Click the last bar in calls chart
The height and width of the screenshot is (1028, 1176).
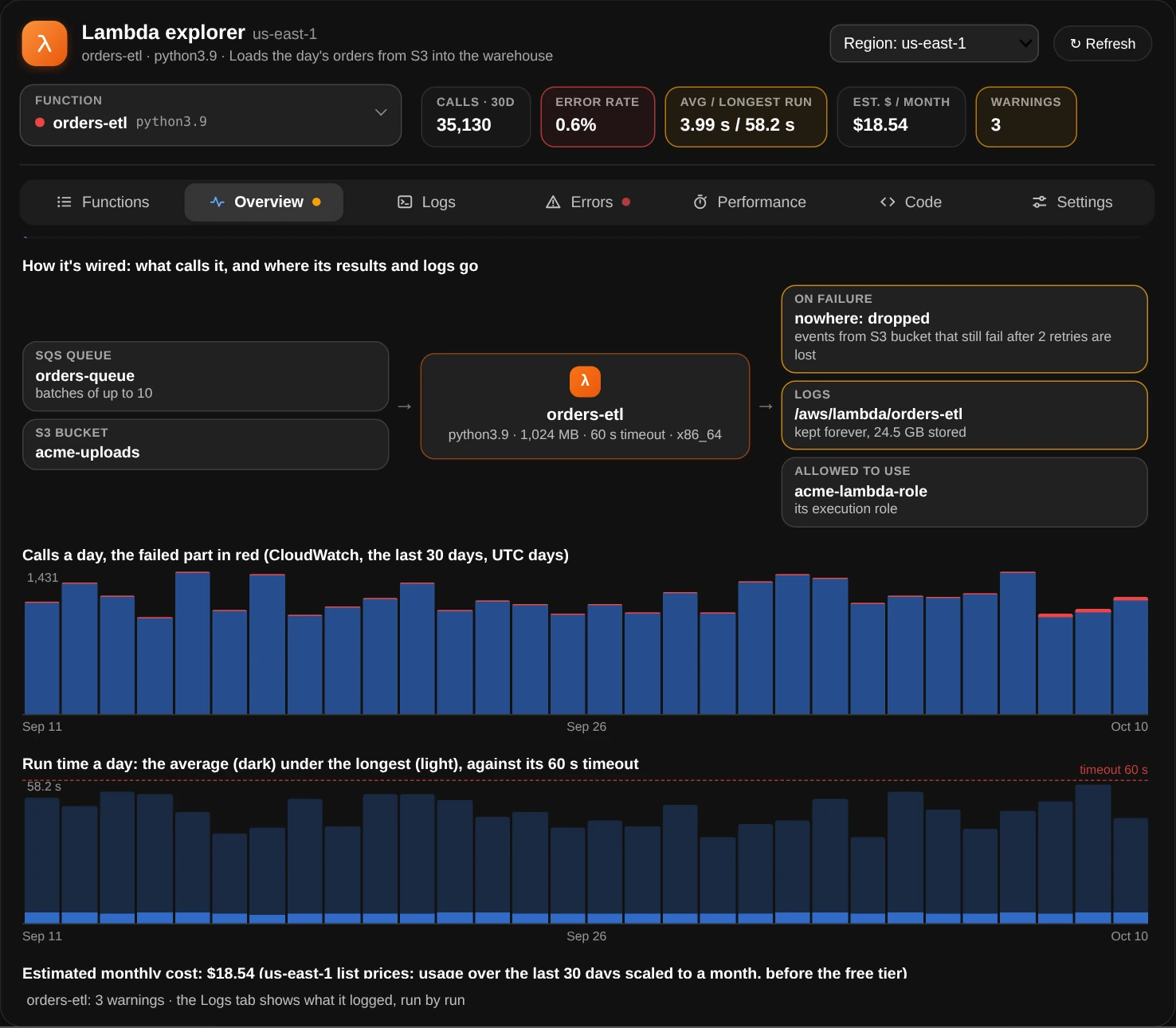coord(1131,656)
